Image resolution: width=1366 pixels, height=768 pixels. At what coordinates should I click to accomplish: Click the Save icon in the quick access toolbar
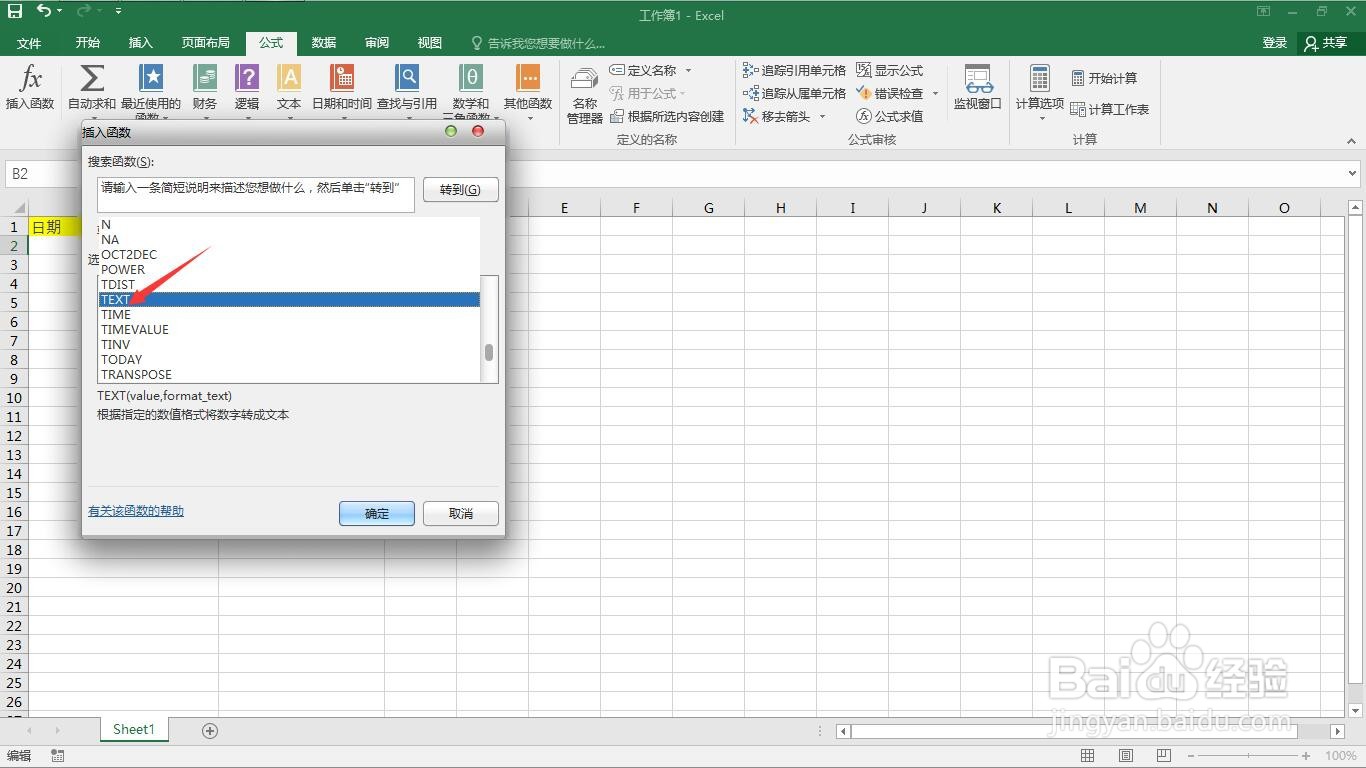coord(15,12)
